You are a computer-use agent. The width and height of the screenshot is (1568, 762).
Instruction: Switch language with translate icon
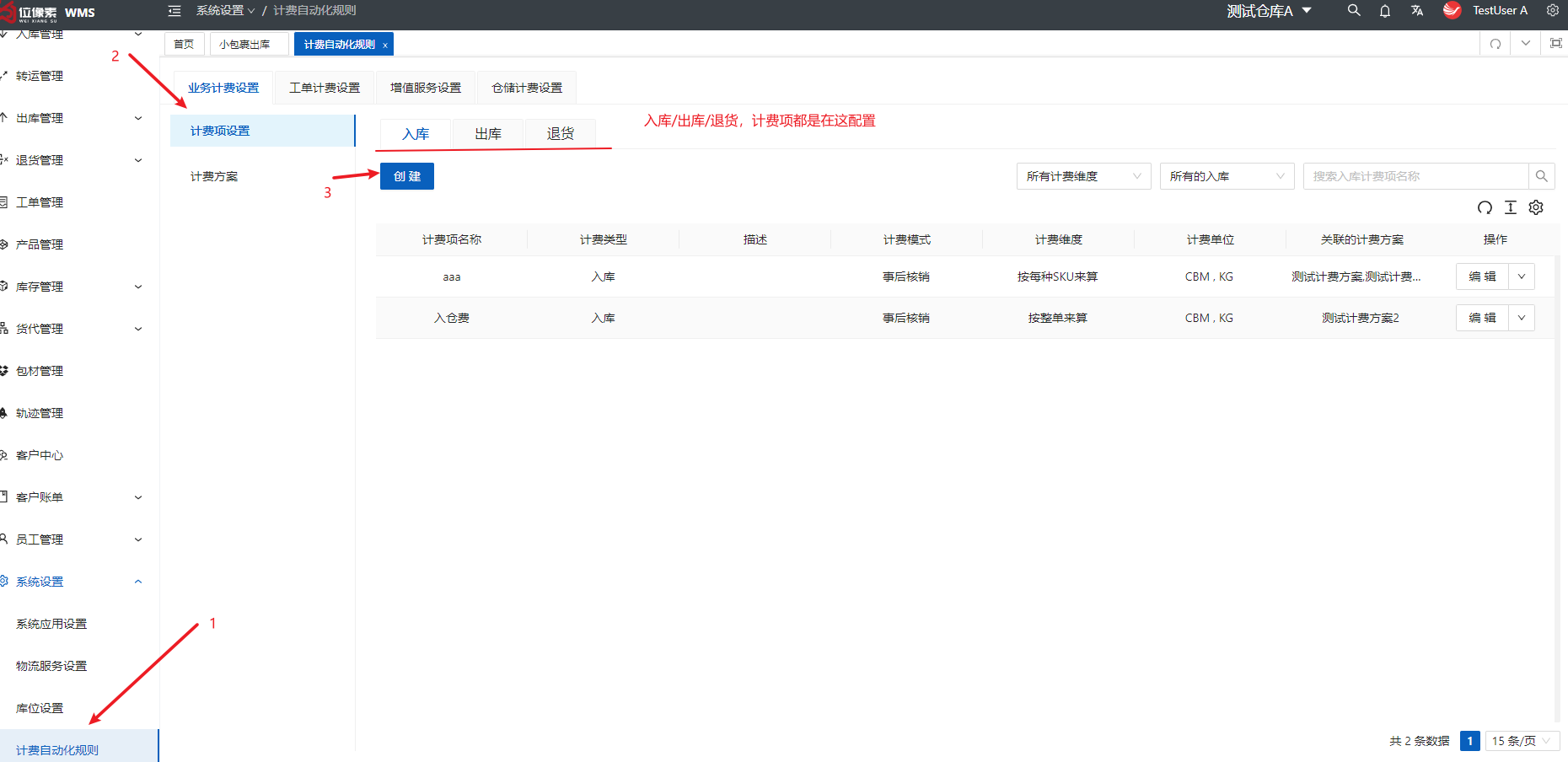click(x=1417, y=10)
